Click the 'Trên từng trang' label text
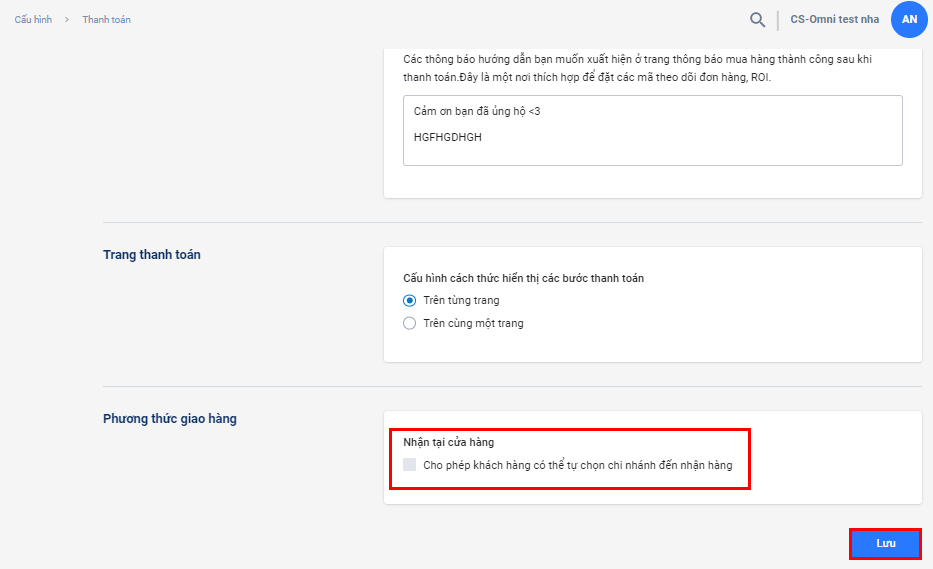Viewport: 933px width, 569px height. pyautogui.click(x=461, y=300)
